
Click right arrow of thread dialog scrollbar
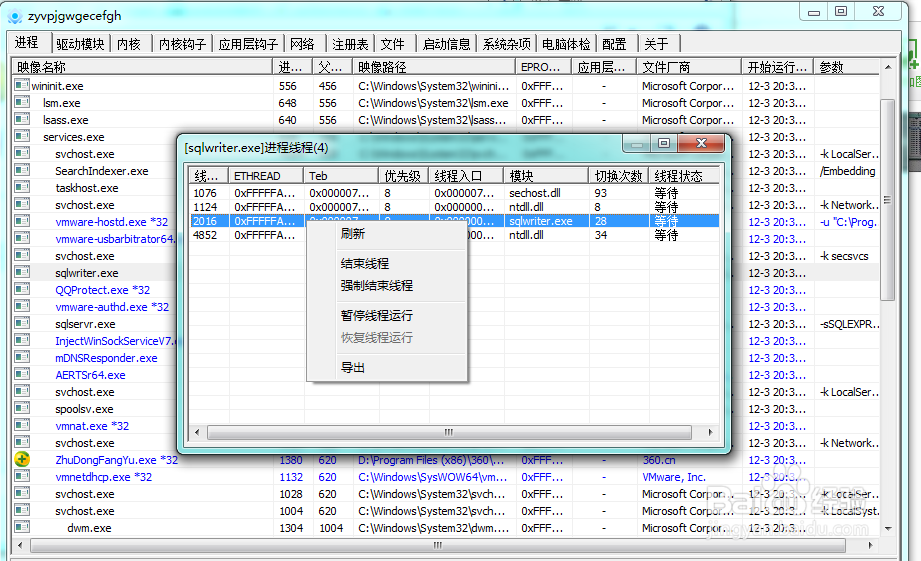point(710,432)
